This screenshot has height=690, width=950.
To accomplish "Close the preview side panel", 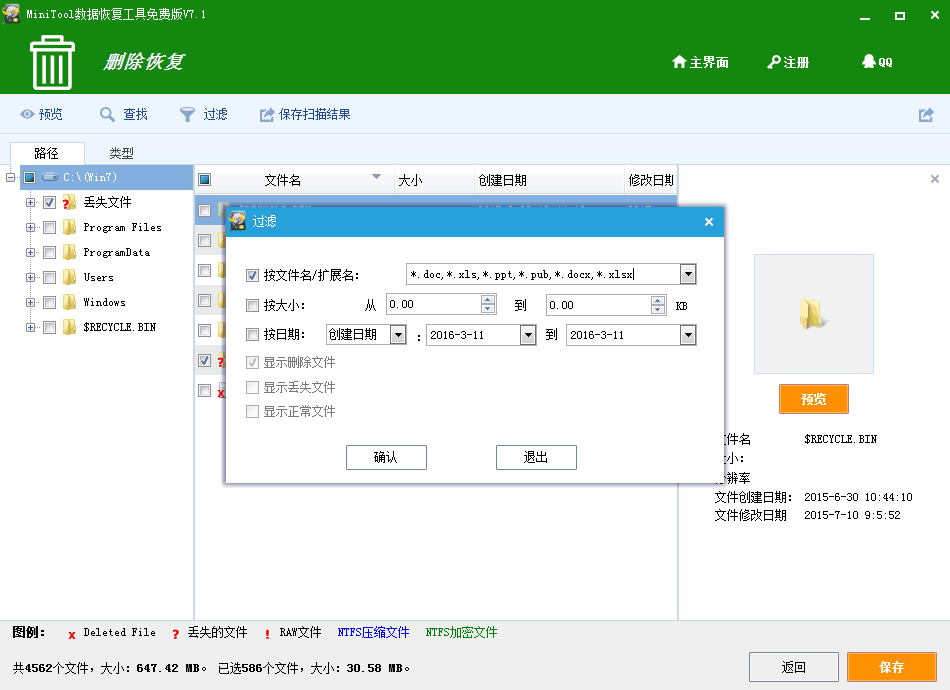I will [935, 179].
